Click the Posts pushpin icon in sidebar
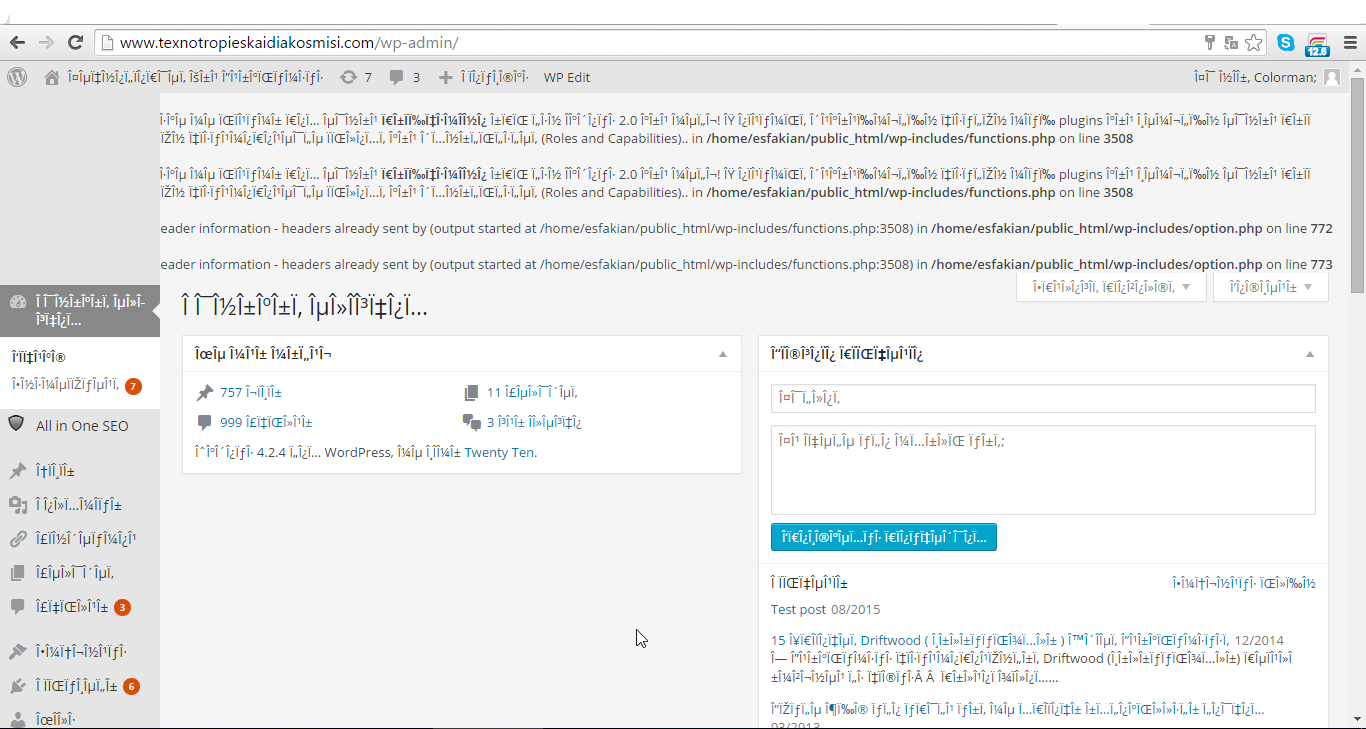This screenshot has height=729, width=1366. 17,470
